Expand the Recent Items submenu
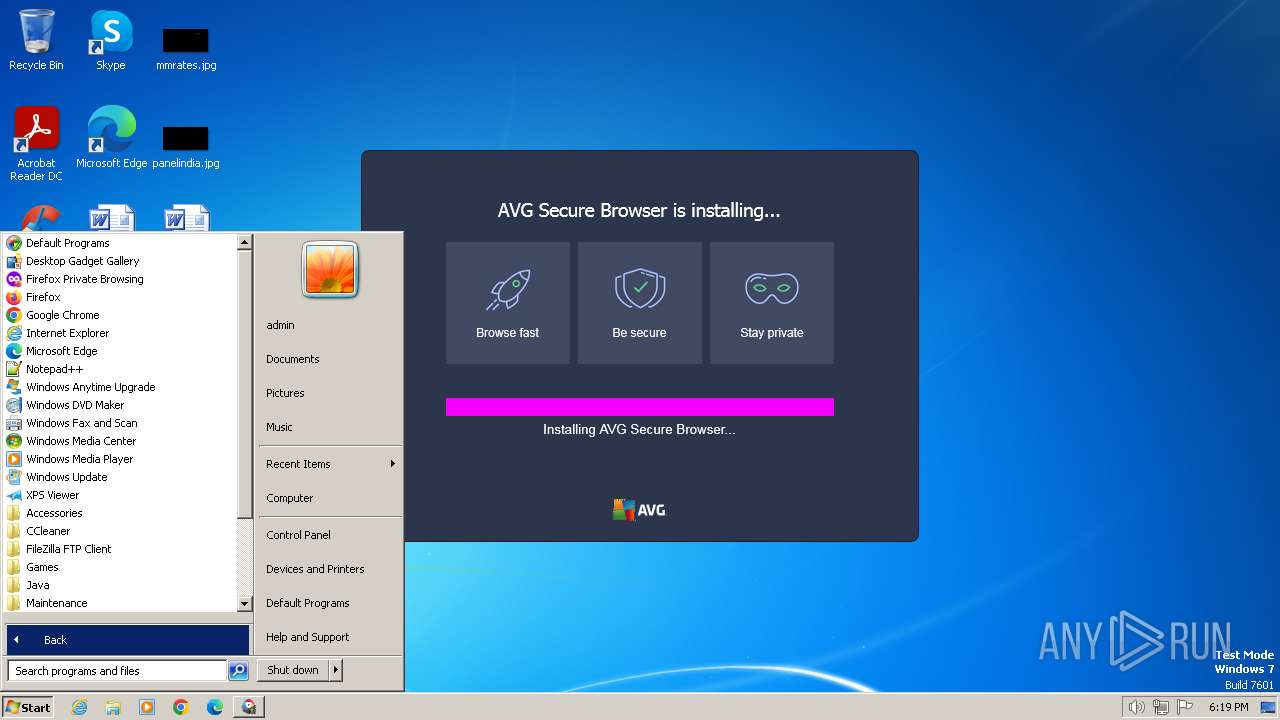The height and width of the screenshot is (720, 1280). 329,464
